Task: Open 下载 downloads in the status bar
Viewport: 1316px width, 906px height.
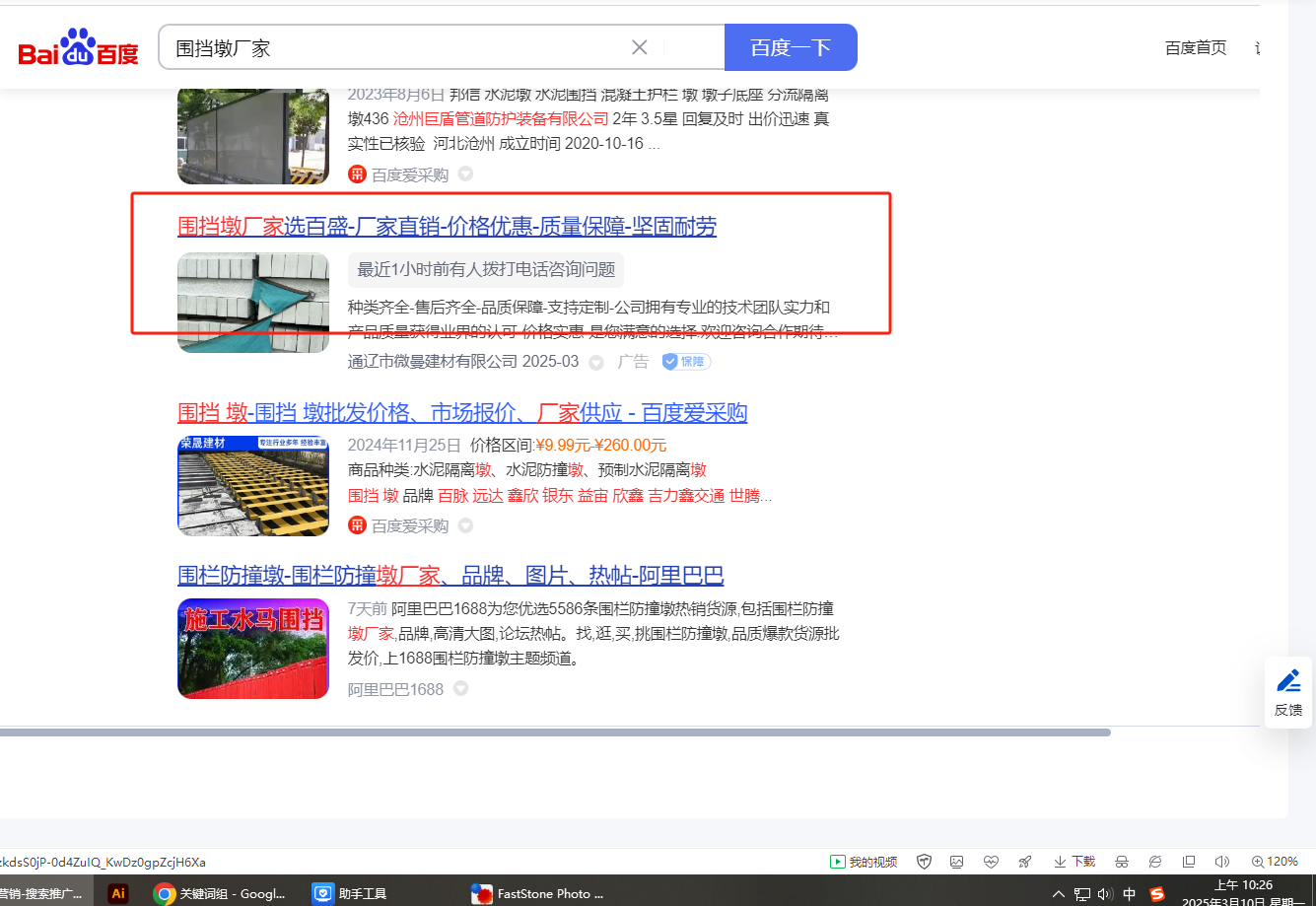Action: 1074,862
